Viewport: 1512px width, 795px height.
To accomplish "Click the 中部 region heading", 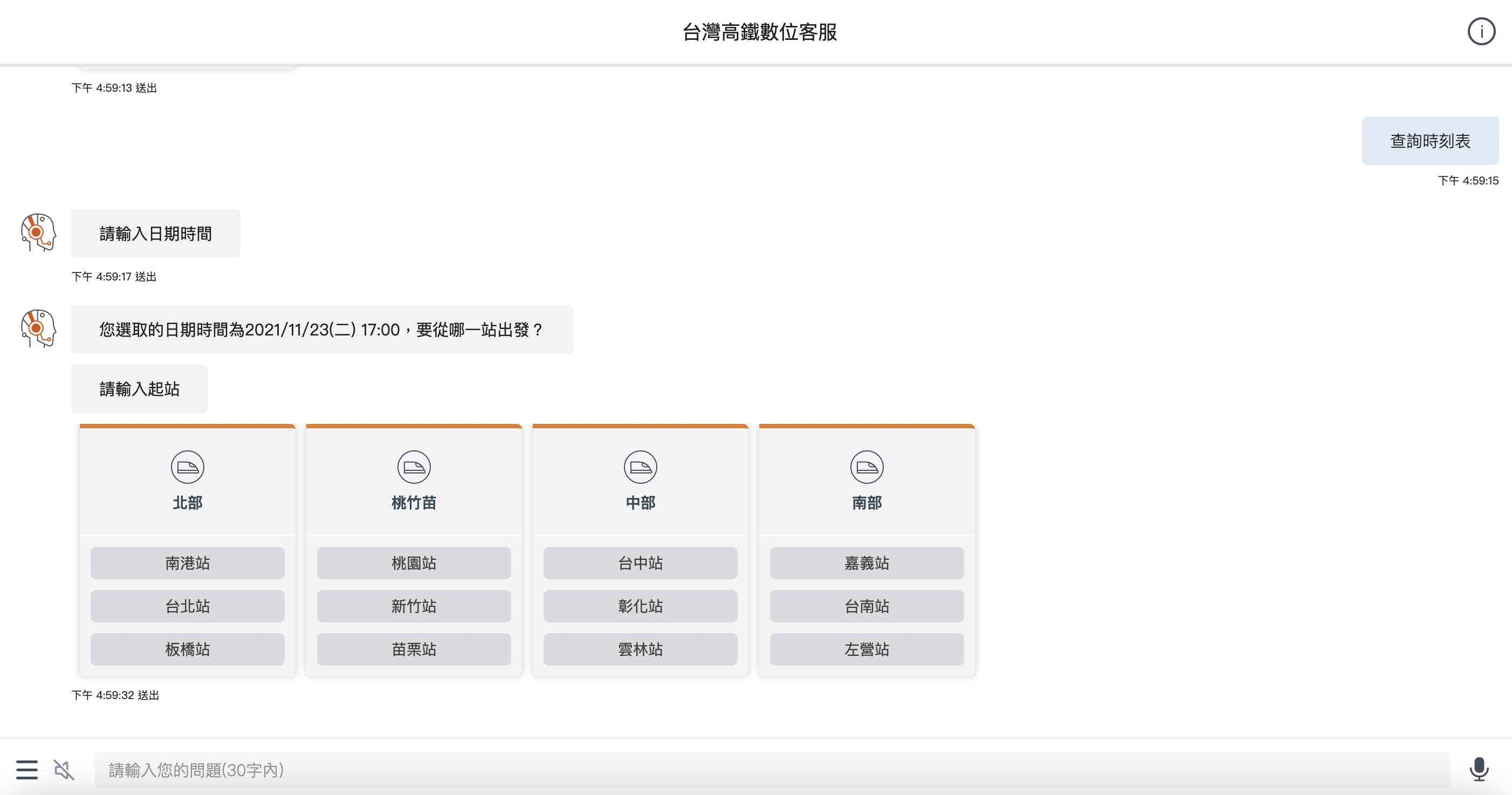I will [x=641, y=503].
